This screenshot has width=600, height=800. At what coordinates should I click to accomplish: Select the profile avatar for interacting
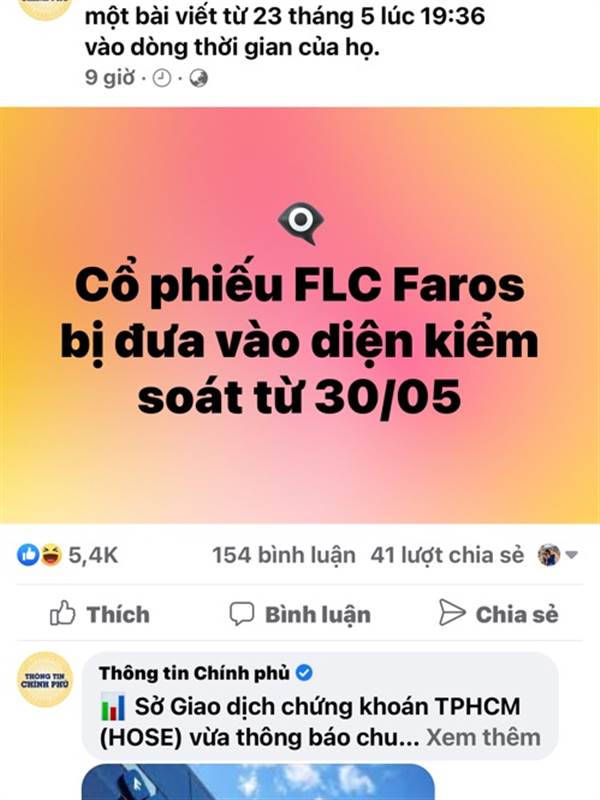(x=549, y=555)
